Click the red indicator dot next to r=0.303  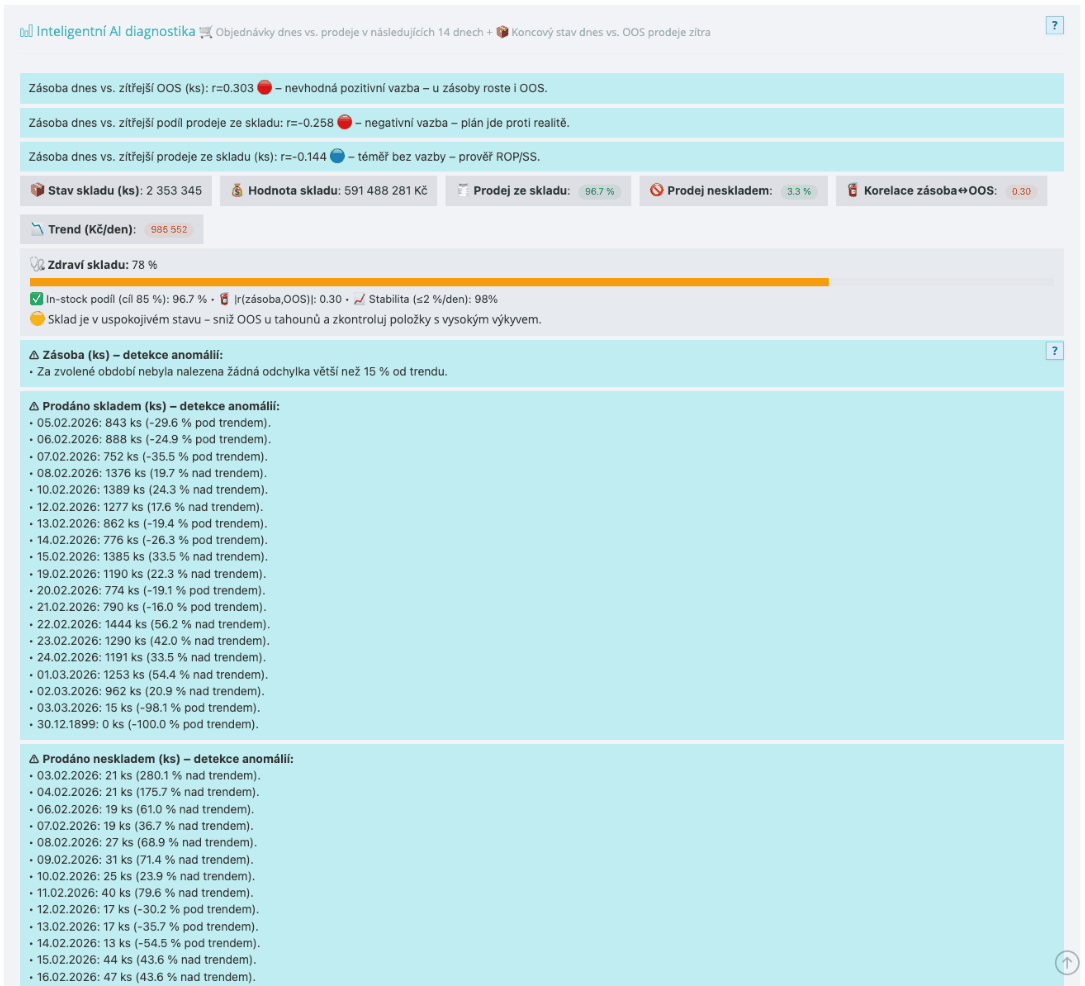coord(264,87)
